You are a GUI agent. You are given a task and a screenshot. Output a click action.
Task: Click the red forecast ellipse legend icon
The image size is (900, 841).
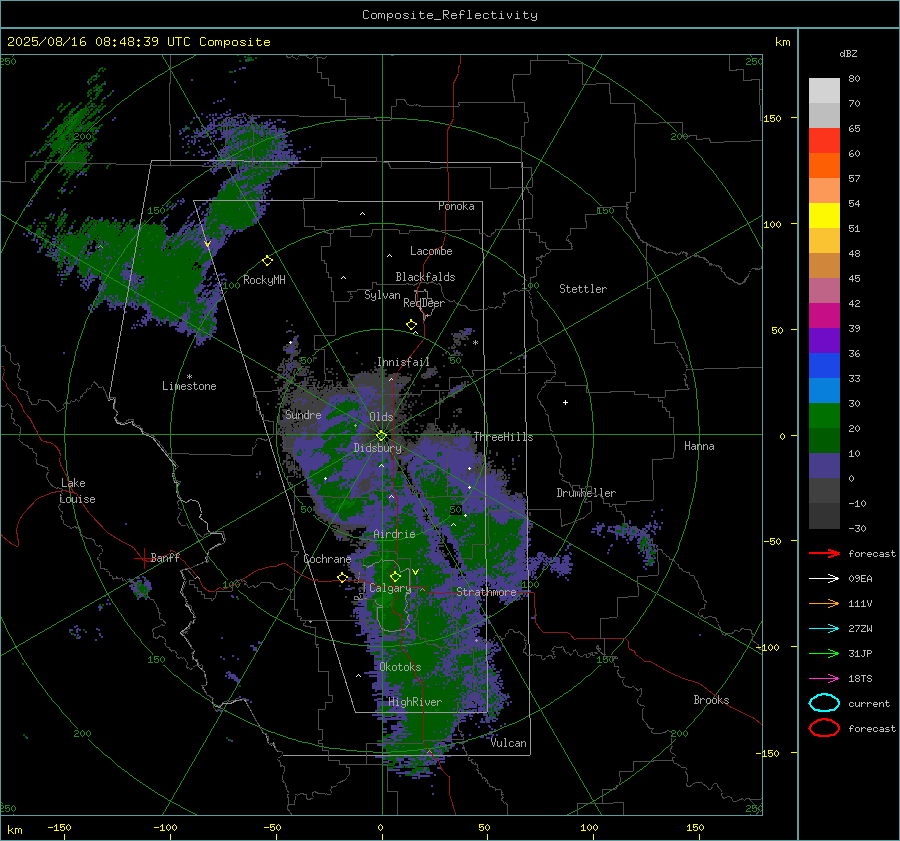pos(824,728)
